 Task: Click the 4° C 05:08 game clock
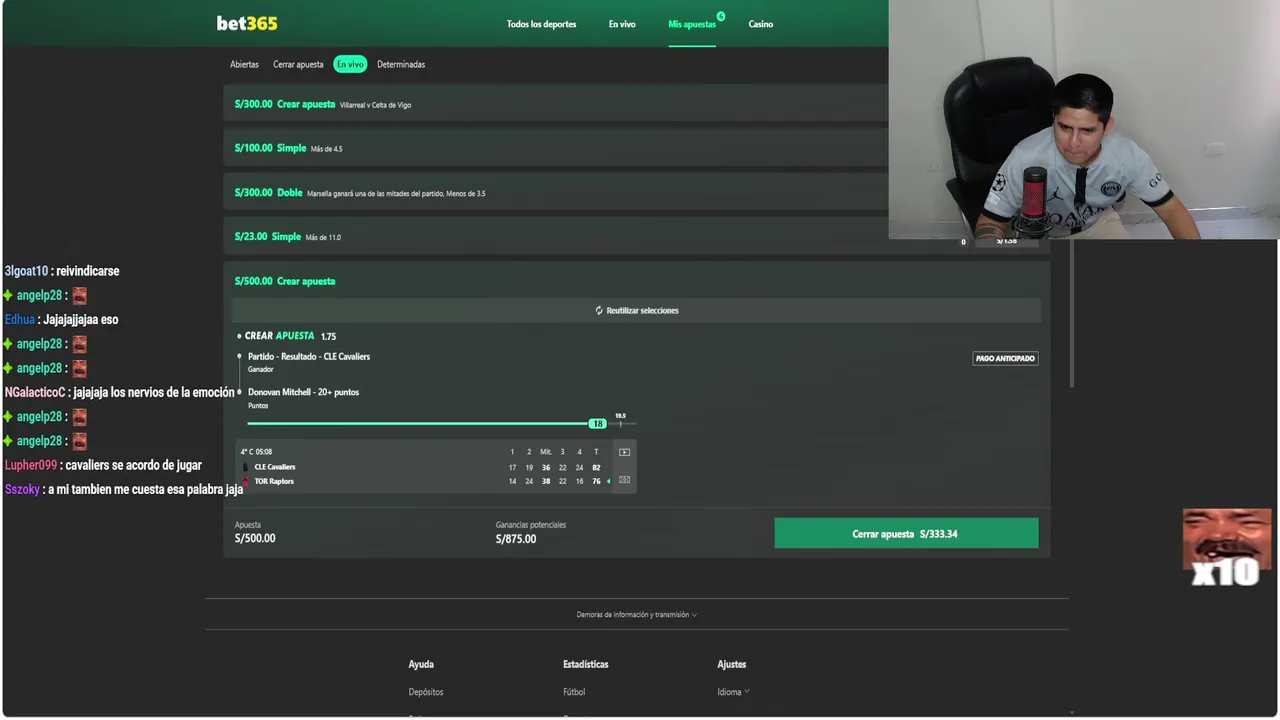click(256, 452)
